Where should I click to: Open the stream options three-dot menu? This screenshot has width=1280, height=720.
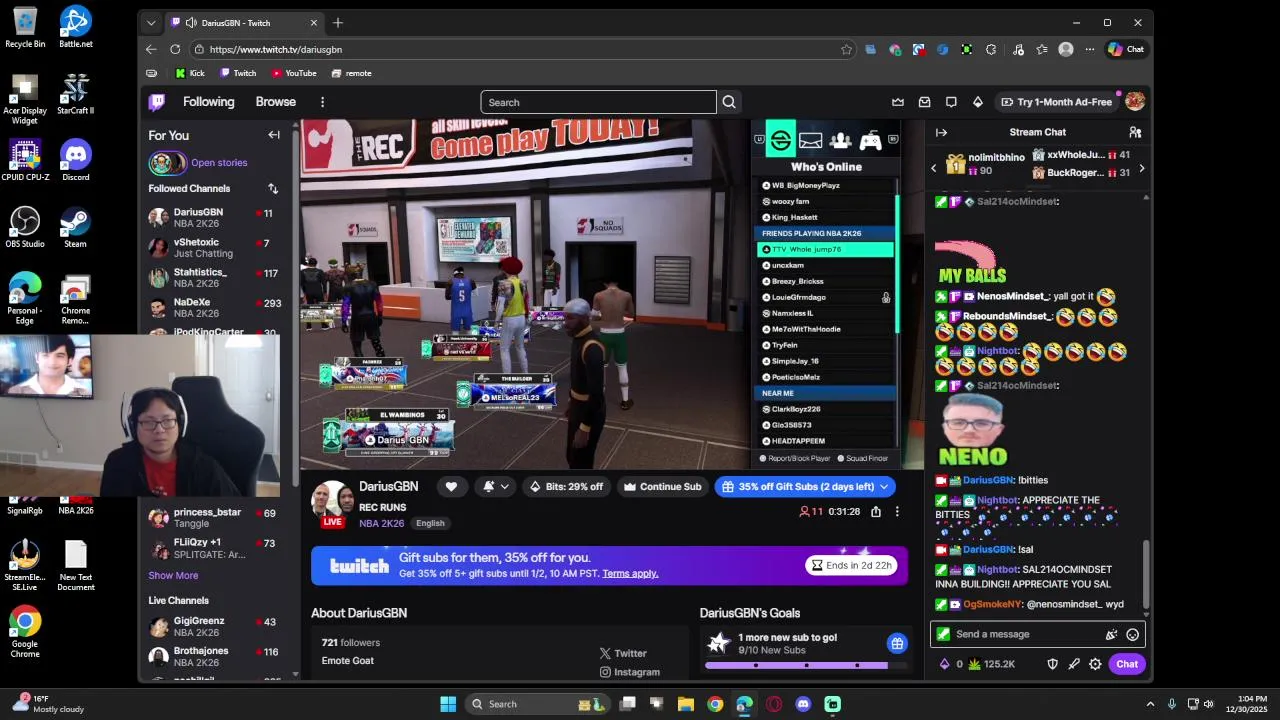(x=897, y=511)
